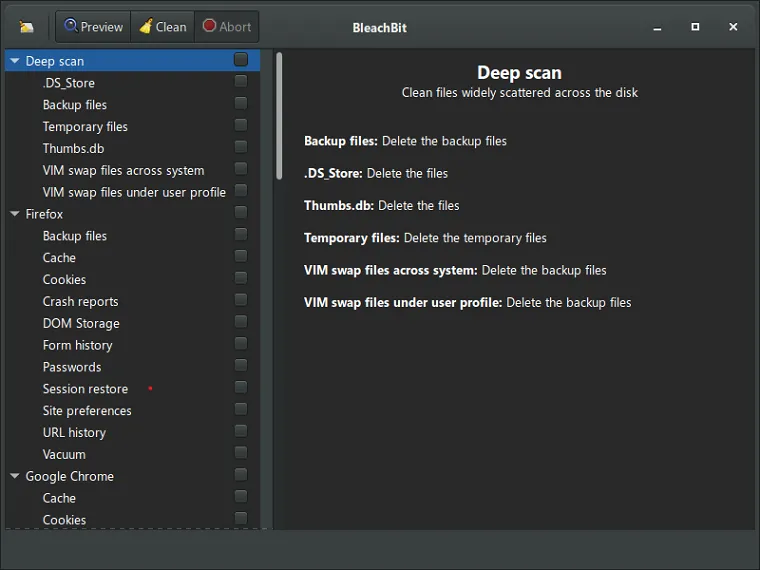Screen dimensions: 760x570
Task: Enable the DOM Storage checkbox
Action: (241, 321)
